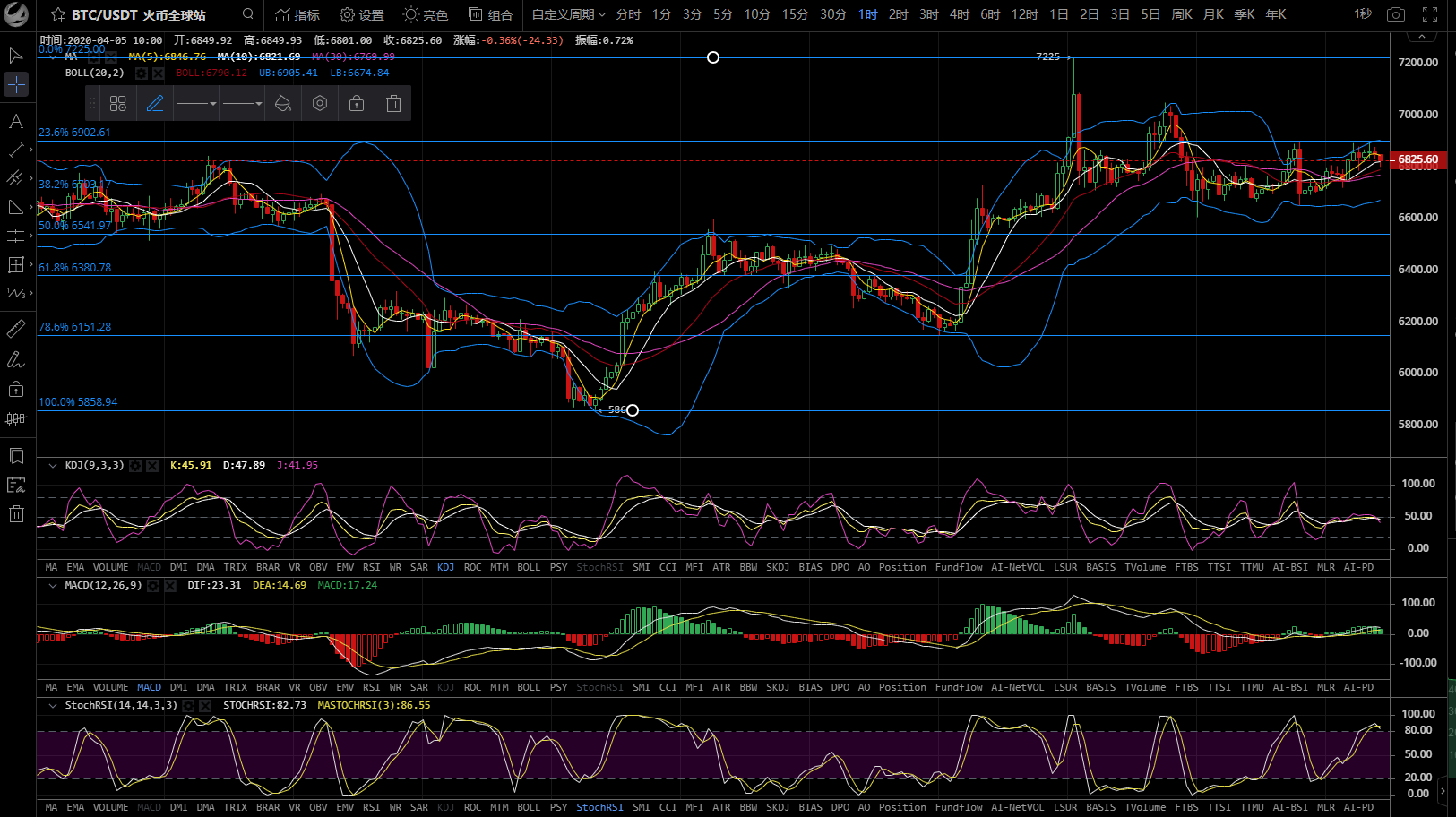Image resolution: width=1456 pixels, height=817 pixels.
Task: Click the ruler measure tool
Action: tap(16, 330)
